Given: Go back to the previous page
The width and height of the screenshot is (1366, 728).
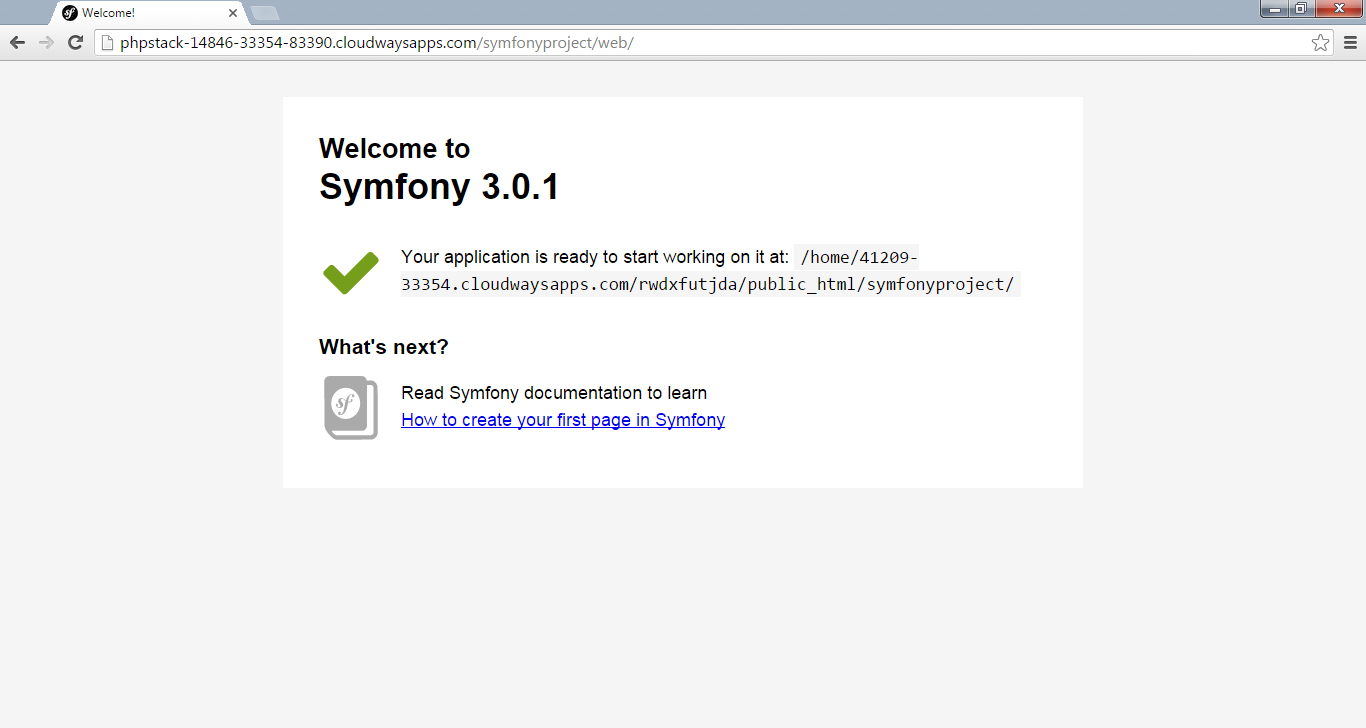Looking at the screenshot, I should [x=17, y=42].
